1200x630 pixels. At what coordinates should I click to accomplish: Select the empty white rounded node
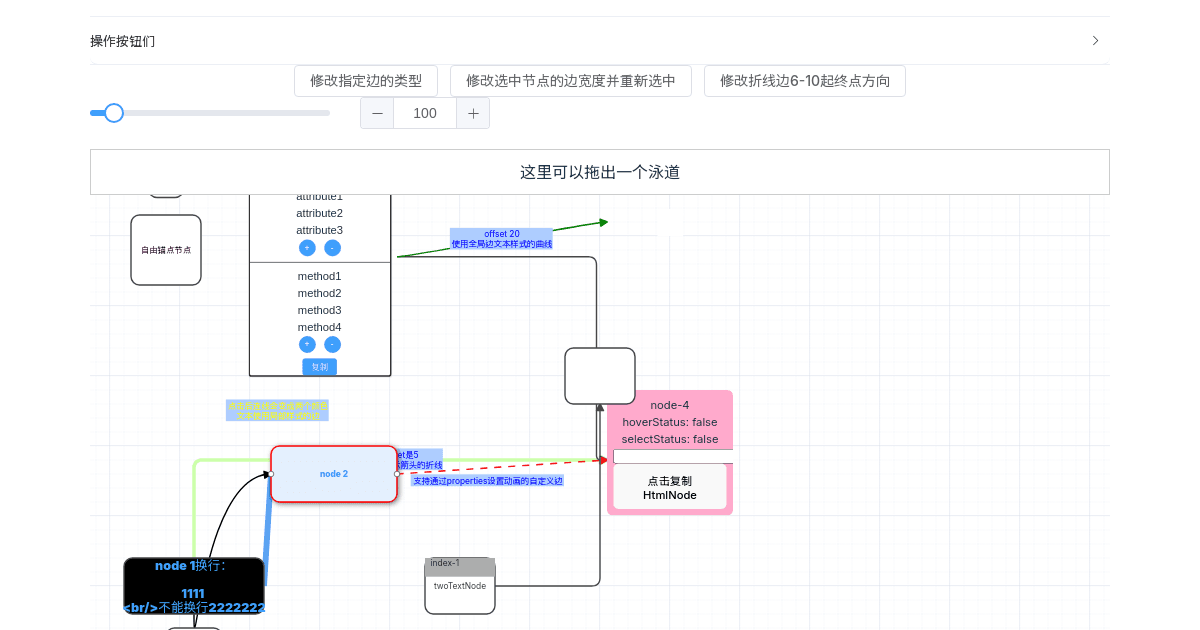tap(600, 376)
